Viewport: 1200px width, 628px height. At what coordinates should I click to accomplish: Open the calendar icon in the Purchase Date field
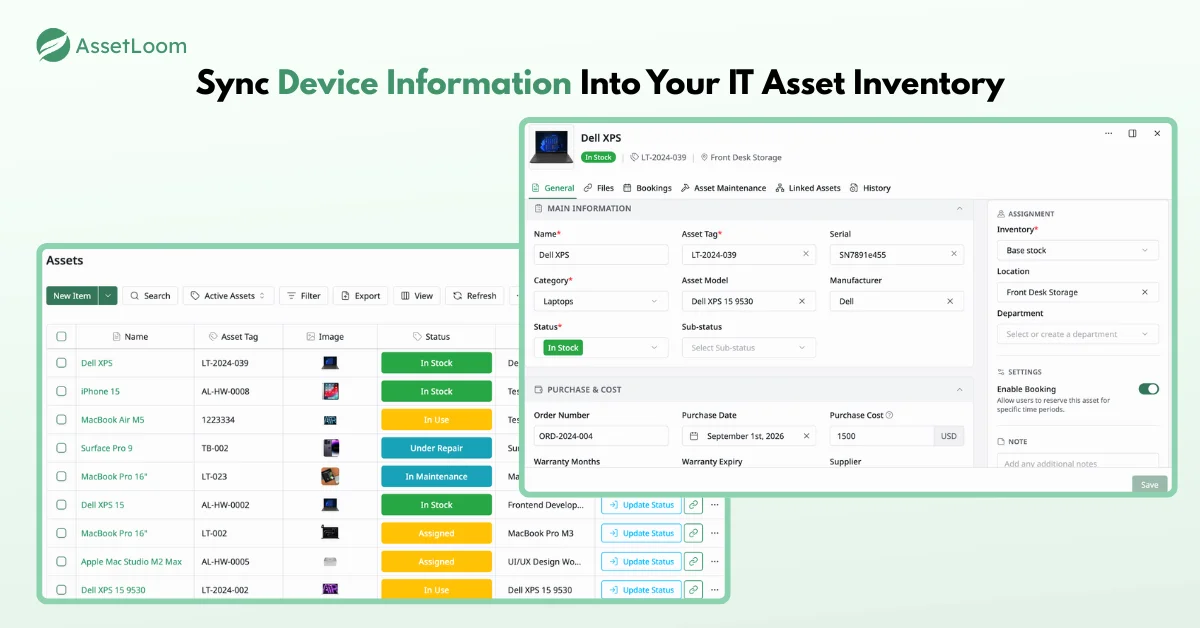[695, 436]
